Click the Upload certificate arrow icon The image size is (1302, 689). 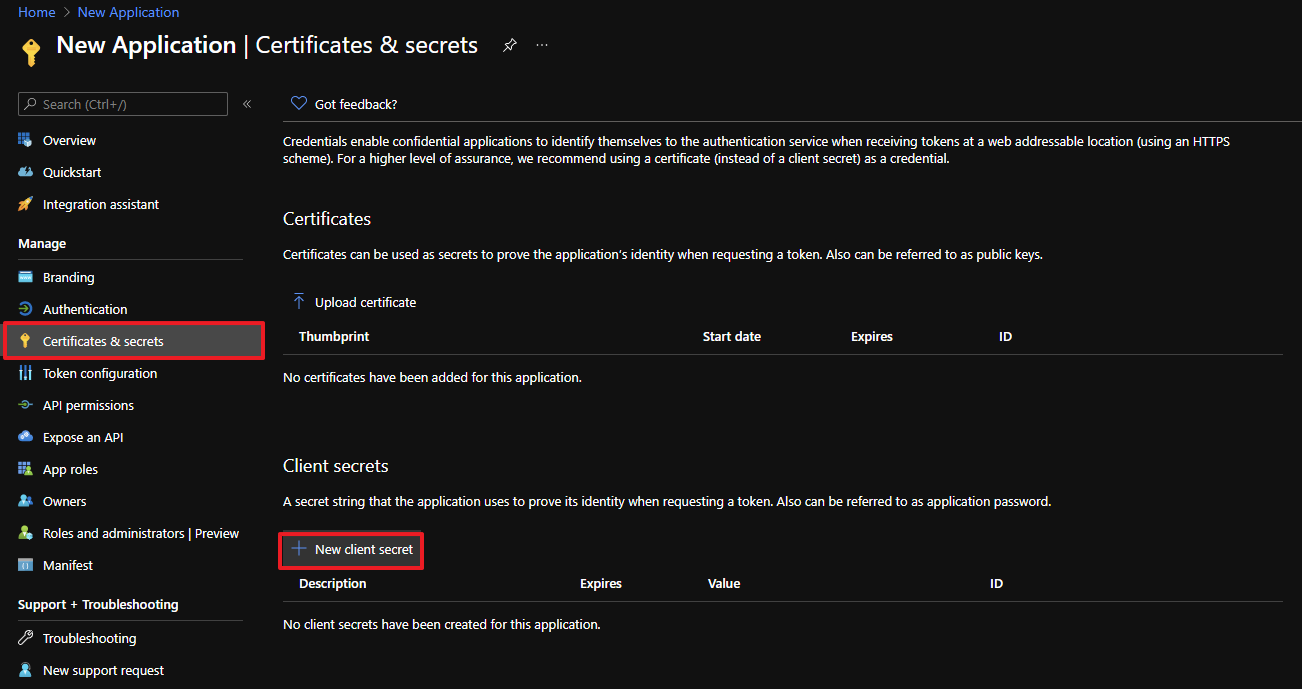click(x=298, y=302)
